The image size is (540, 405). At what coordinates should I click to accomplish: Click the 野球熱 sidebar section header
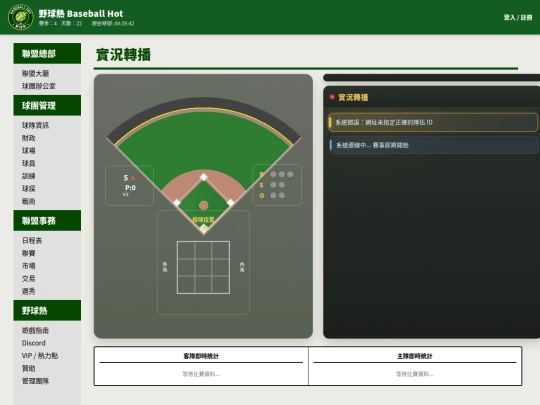pyautogui.click(x=47, y=311)
